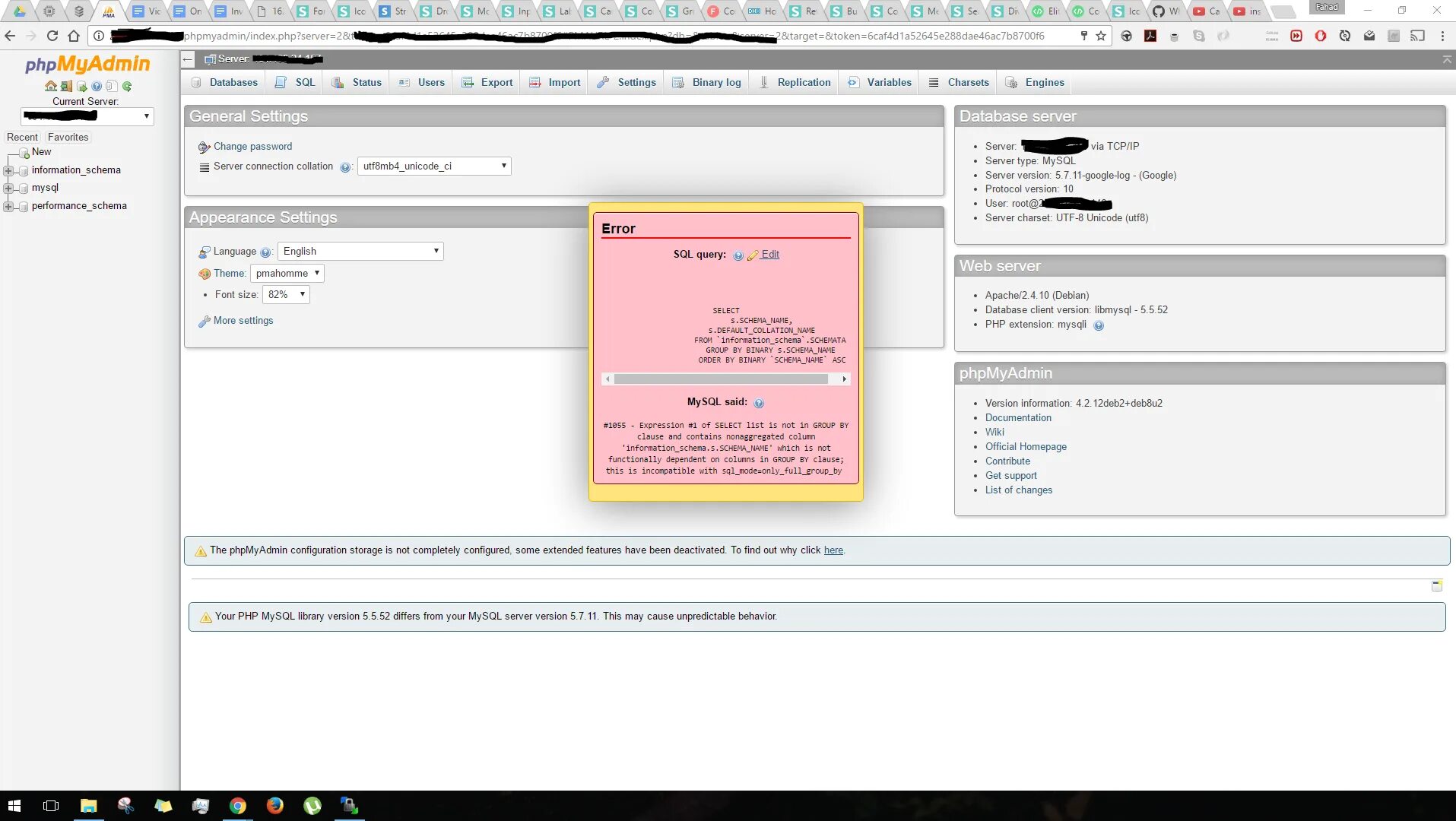Expand the mysql database tree node
This screenshot has height=821, width=1456.
[x=8, y=188]
